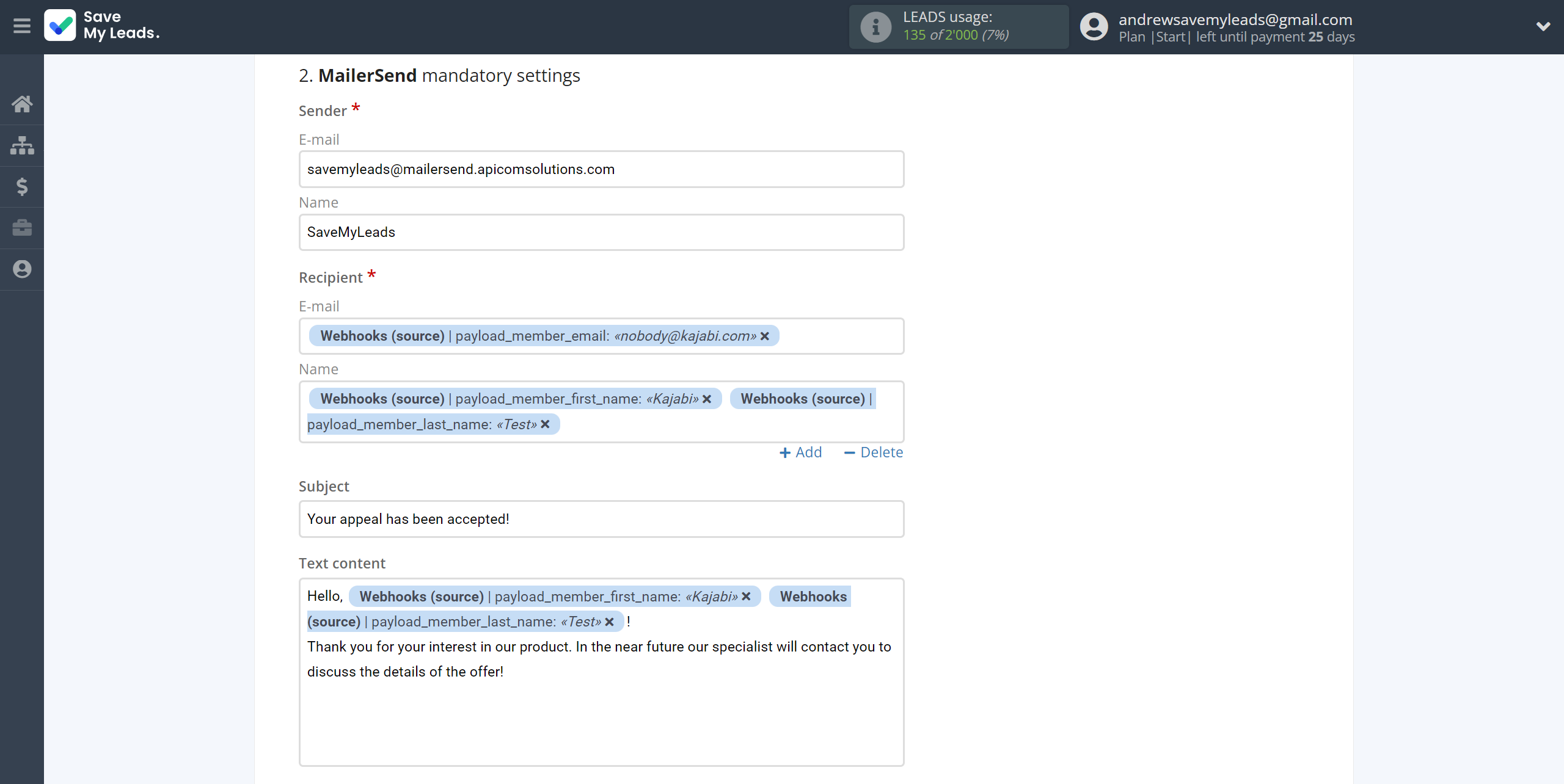Remove first_name tag from recipient name

707,399
